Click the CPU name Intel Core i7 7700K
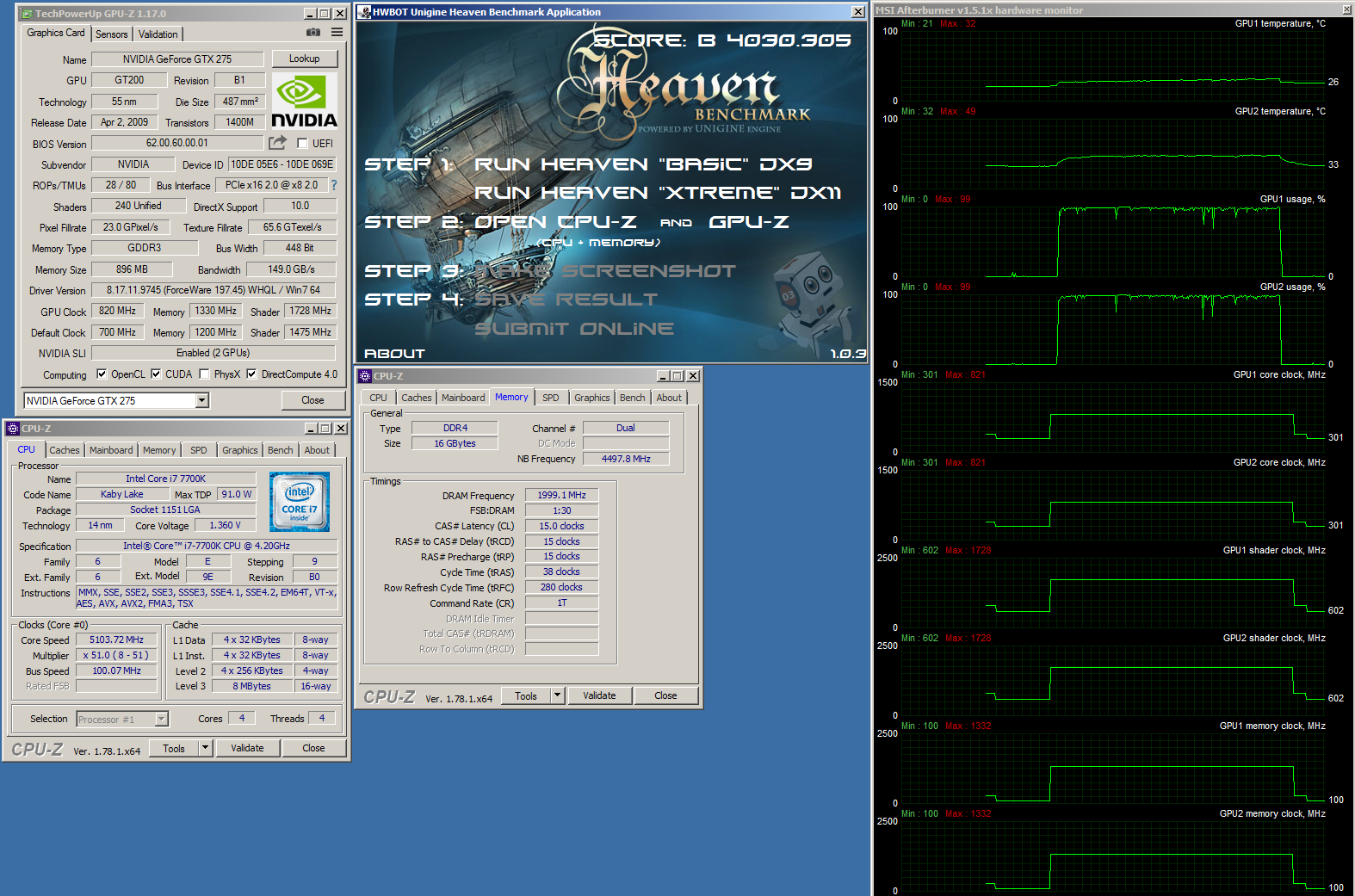Image resolution: width=1355 pixels, height=896 pixels. tap(166, 479)
